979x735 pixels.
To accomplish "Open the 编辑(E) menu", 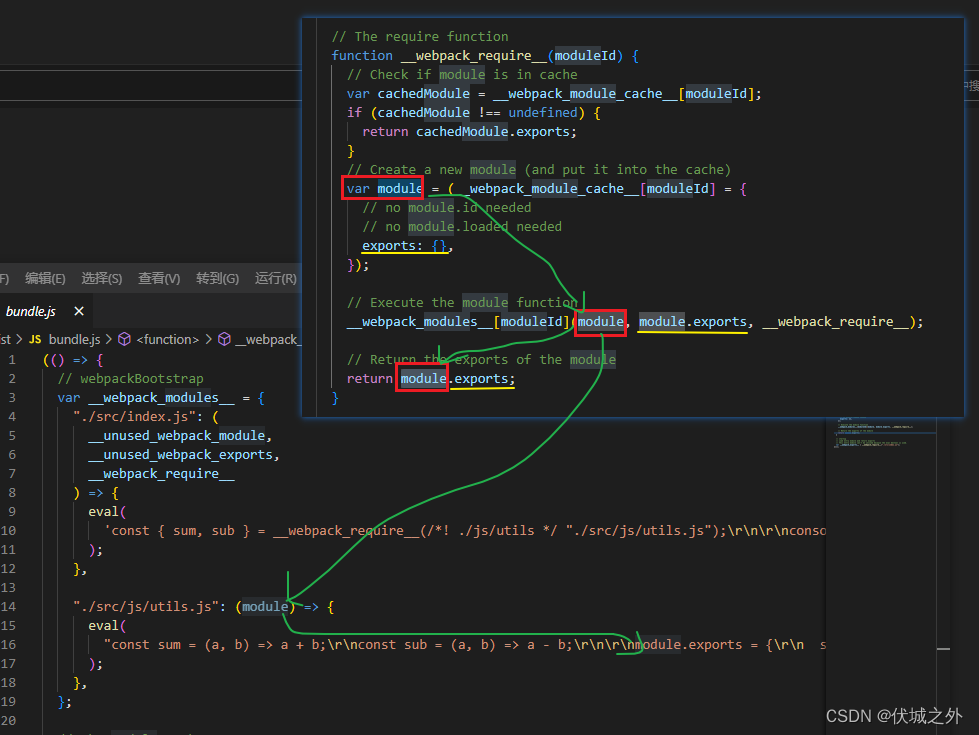I will tap(44, 278).
